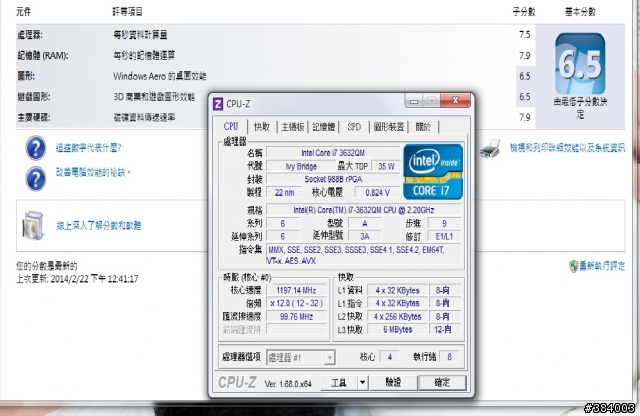Click the 倍頻 value x 12.0 ( 12 - 32 )
This screenshot has height=416, width=640.
[296, 303]
